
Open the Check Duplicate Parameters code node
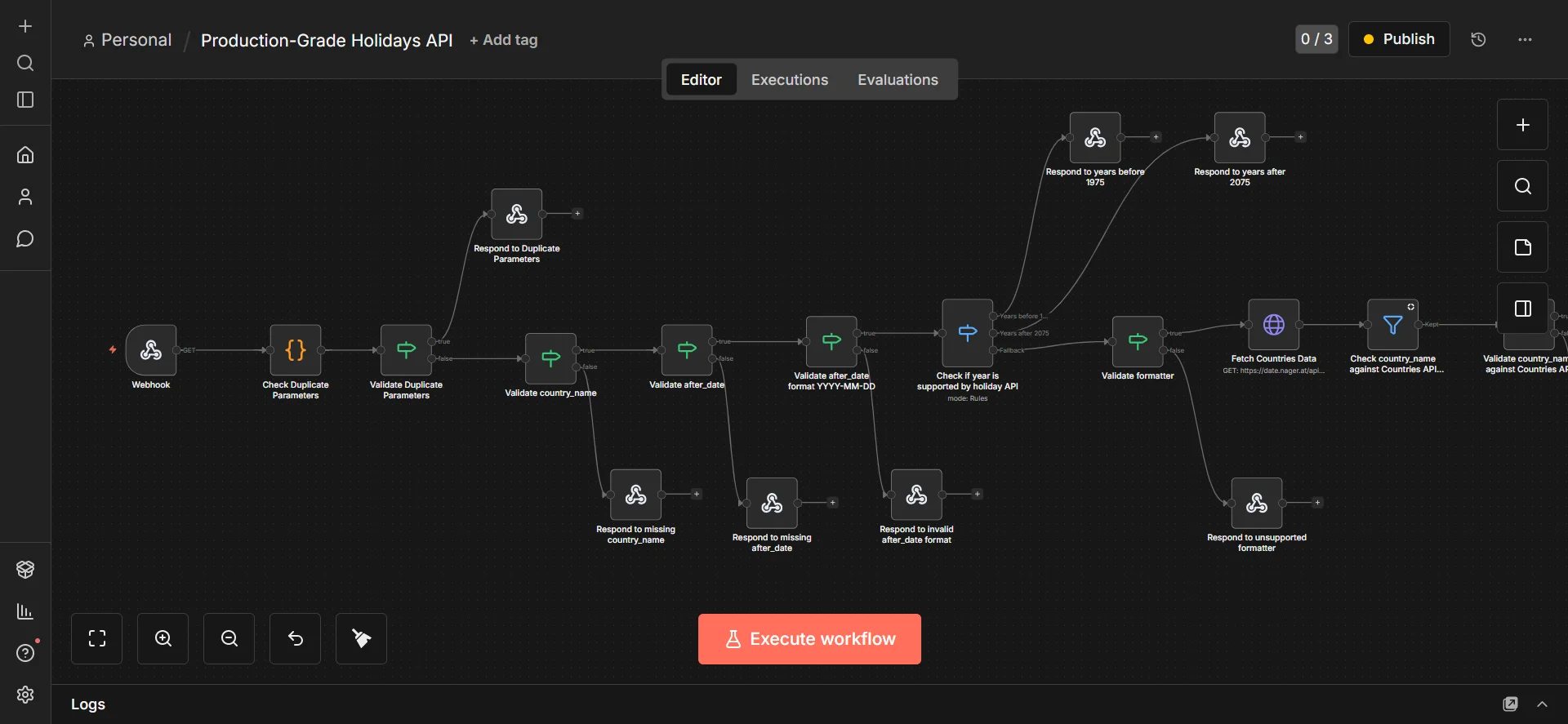296,350
